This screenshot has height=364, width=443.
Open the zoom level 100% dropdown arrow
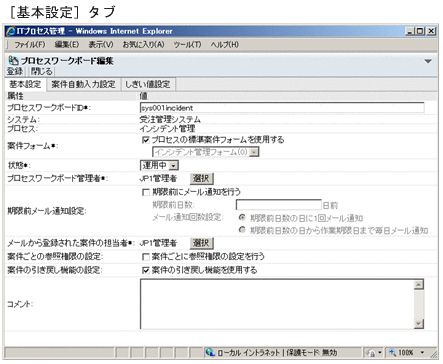(423, 352)
